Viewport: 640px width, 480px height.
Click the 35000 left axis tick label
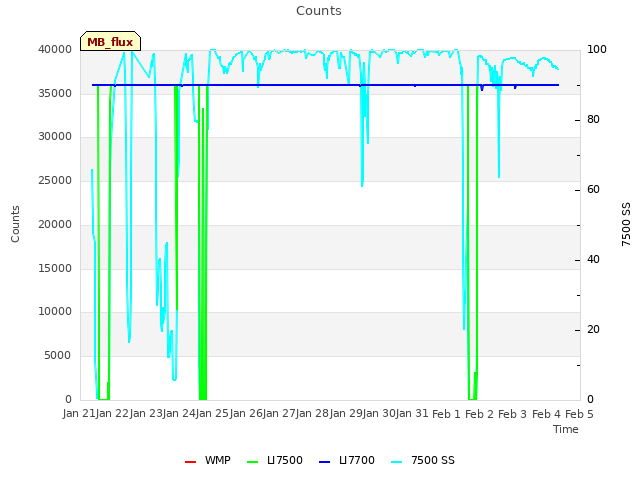tap(55, 93)
